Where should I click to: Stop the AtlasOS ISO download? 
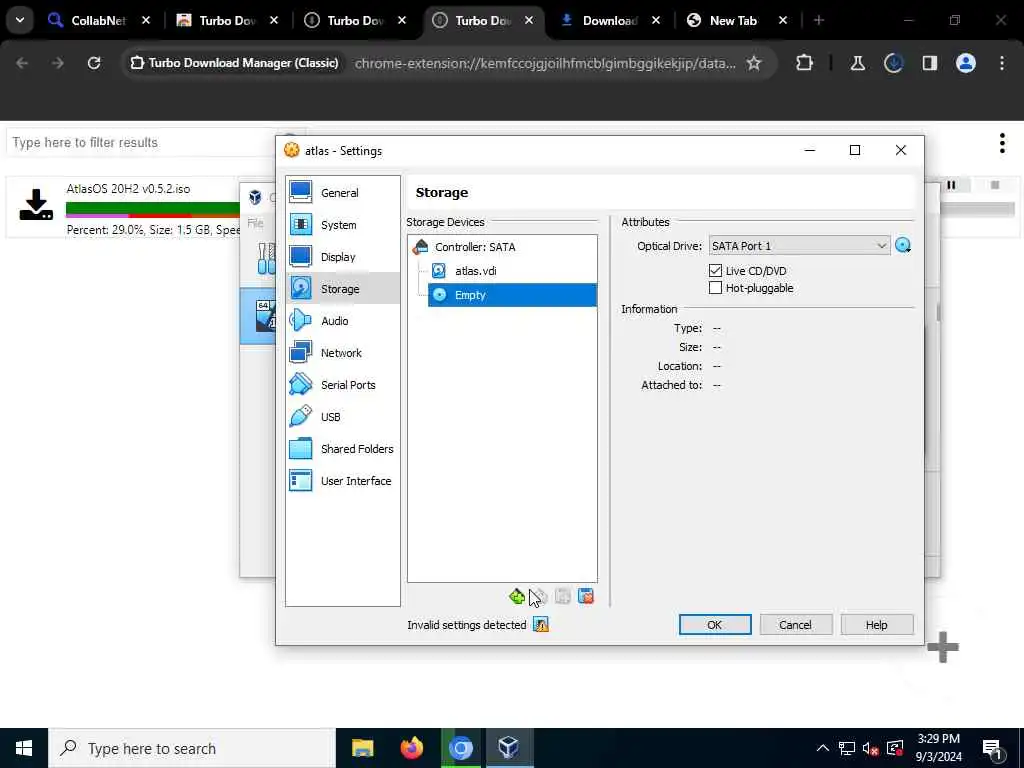point(995,185)
